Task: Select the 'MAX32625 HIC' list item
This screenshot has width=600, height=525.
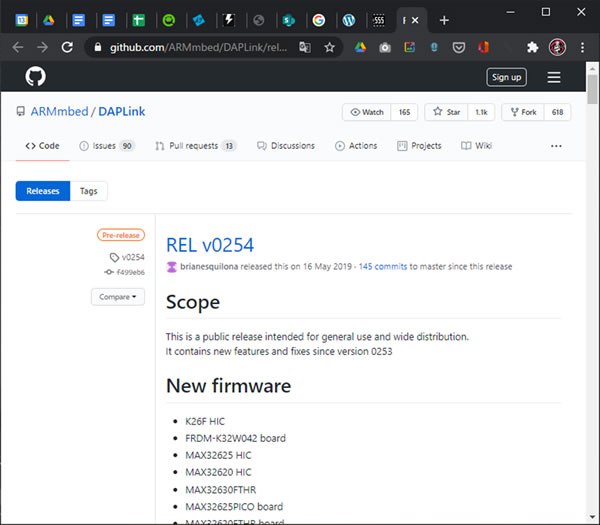Action: pos(218,455)
